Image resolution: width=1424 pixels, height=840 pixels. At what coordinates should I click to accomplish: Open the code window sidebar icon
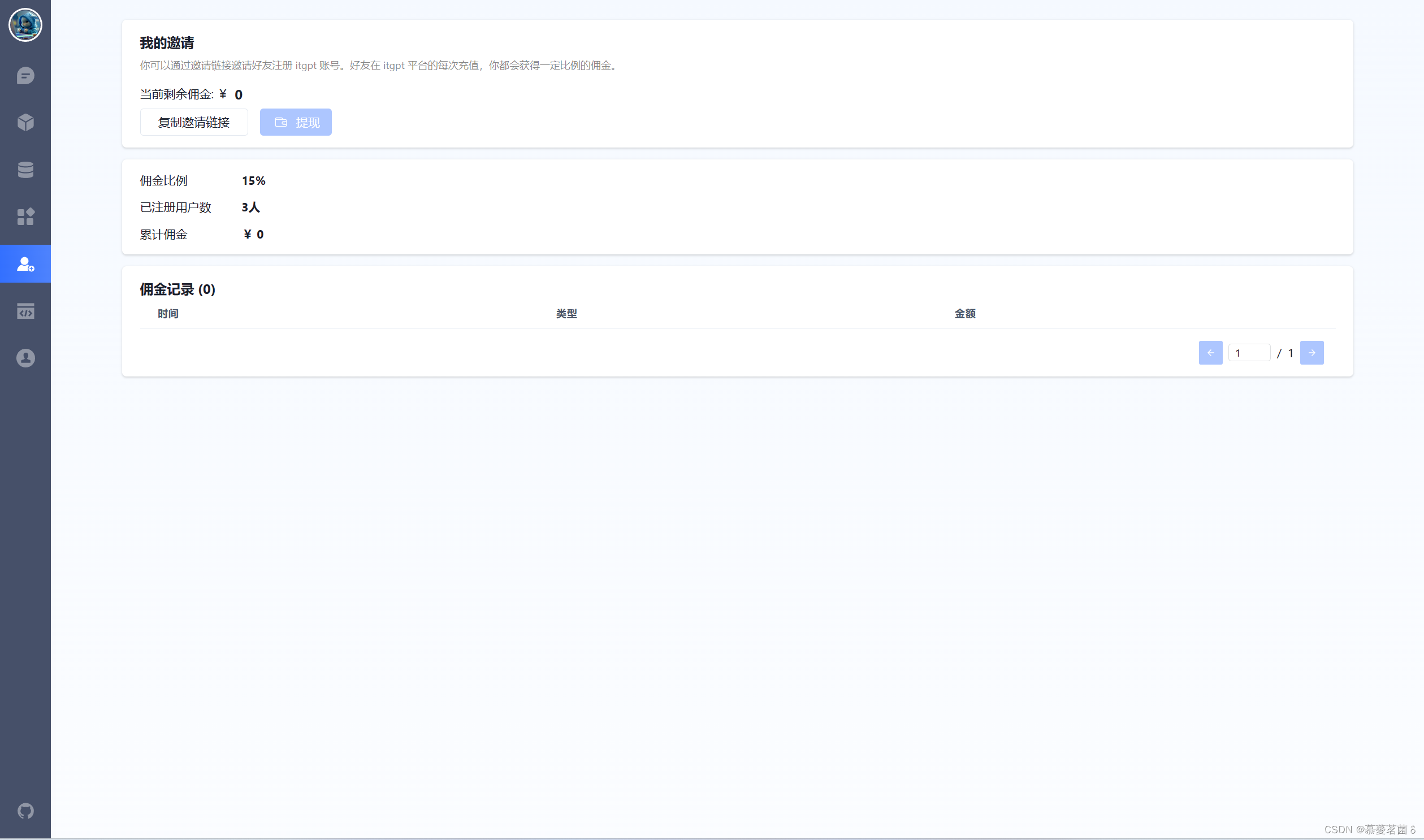point(25,311)
